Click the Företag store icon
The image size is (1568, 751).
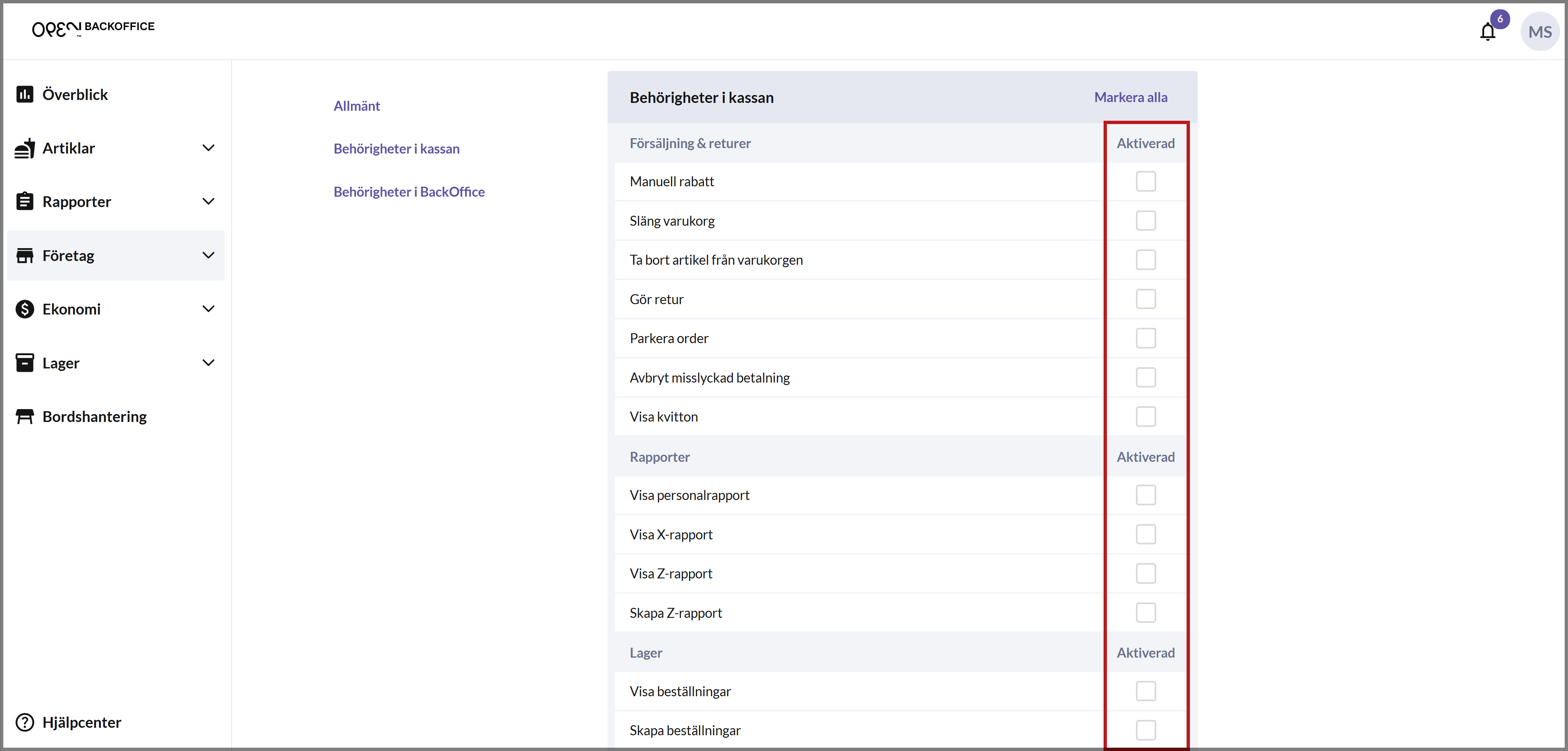click(25, 256)
